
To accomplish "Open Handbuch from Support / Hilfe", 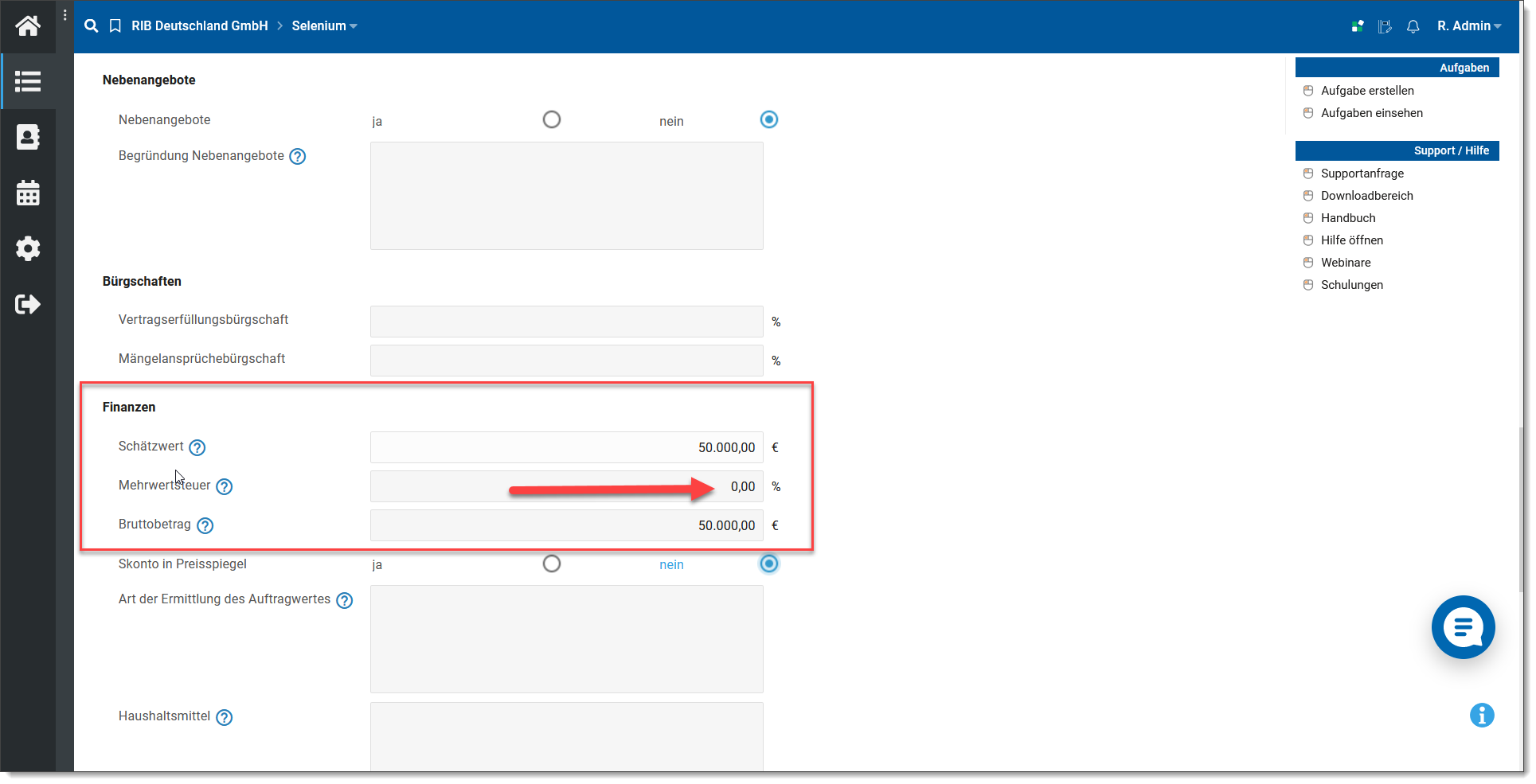I will pos(1347,218).
